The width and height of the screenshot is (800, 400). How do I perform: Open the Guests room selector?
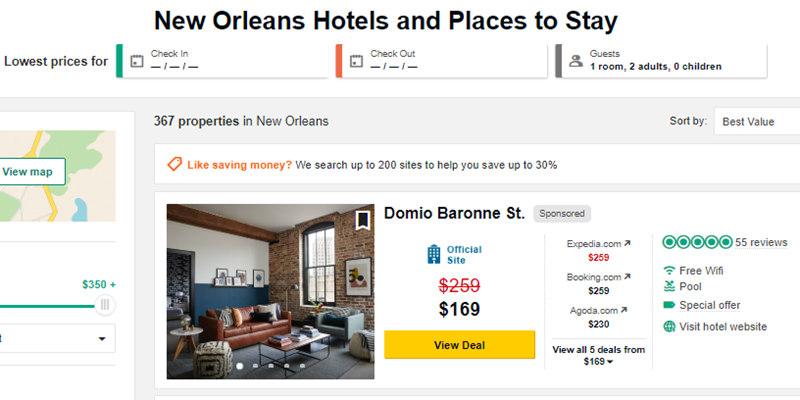[x=661, y=60]
